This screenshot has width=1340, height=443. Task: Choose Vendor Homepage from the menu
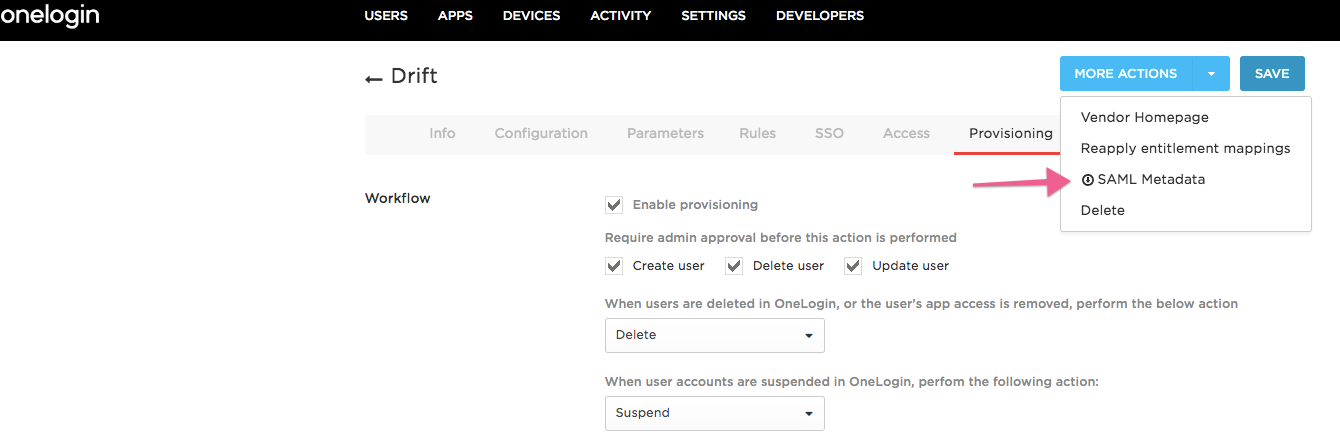click(1186, 117)
